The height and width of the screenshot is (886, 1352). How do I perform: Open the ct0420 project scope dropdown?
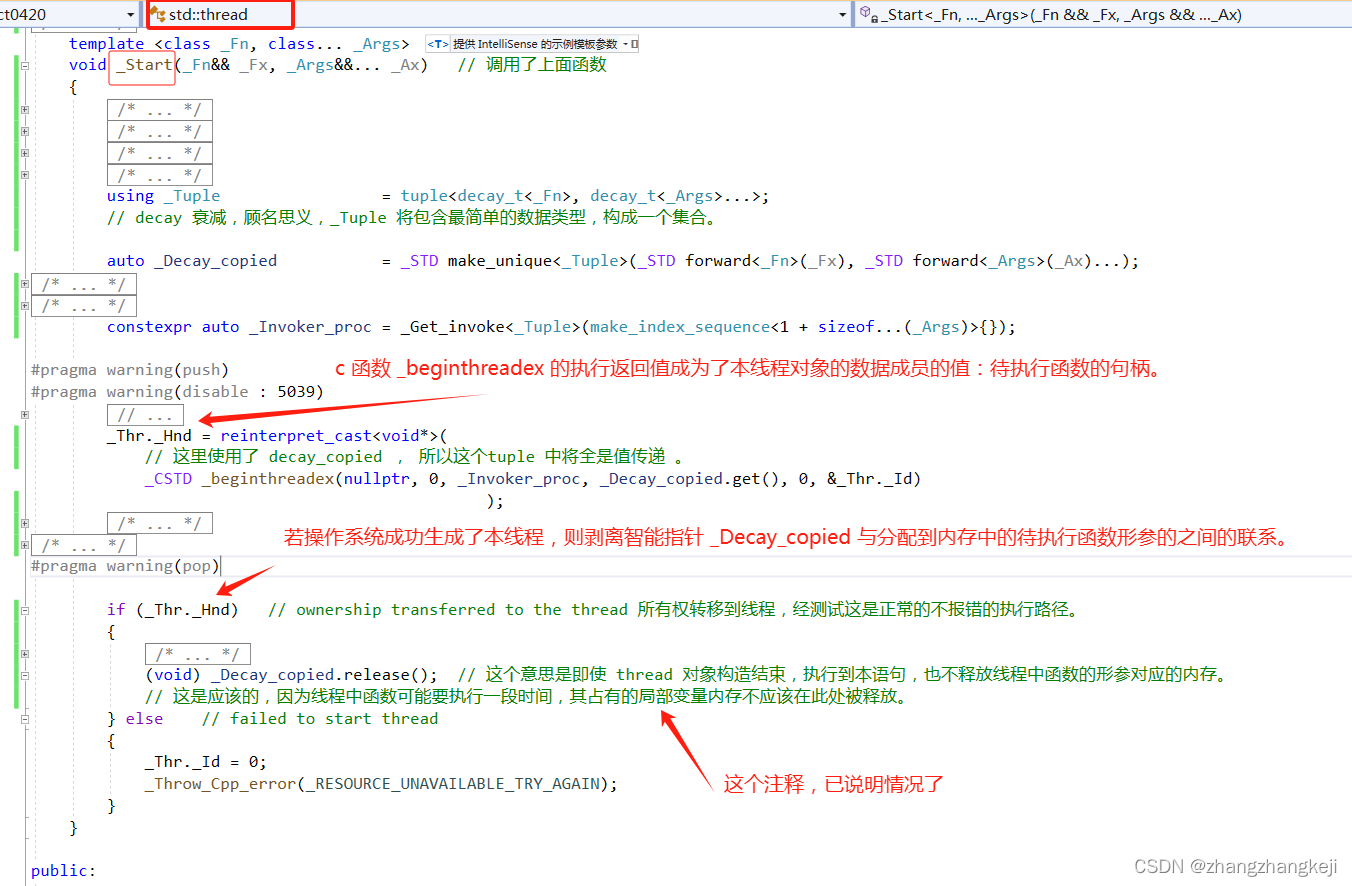click(132, 15)
